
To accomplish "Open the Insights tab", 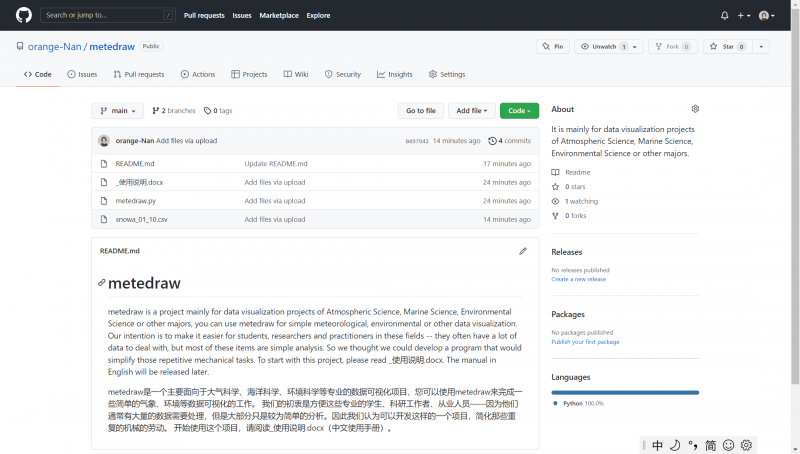I will coord(395,74).
